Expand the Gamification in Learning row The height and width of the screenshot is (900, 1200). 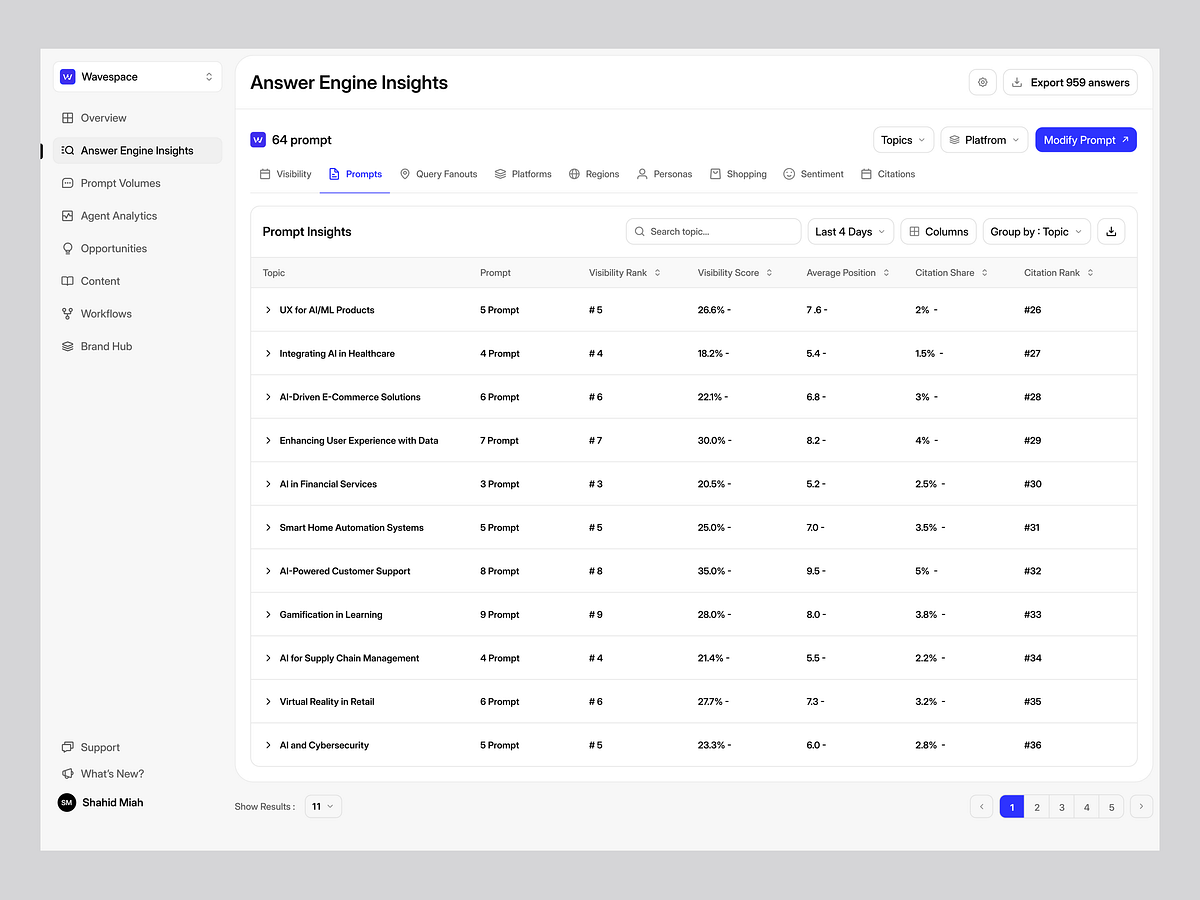(268, 615)
